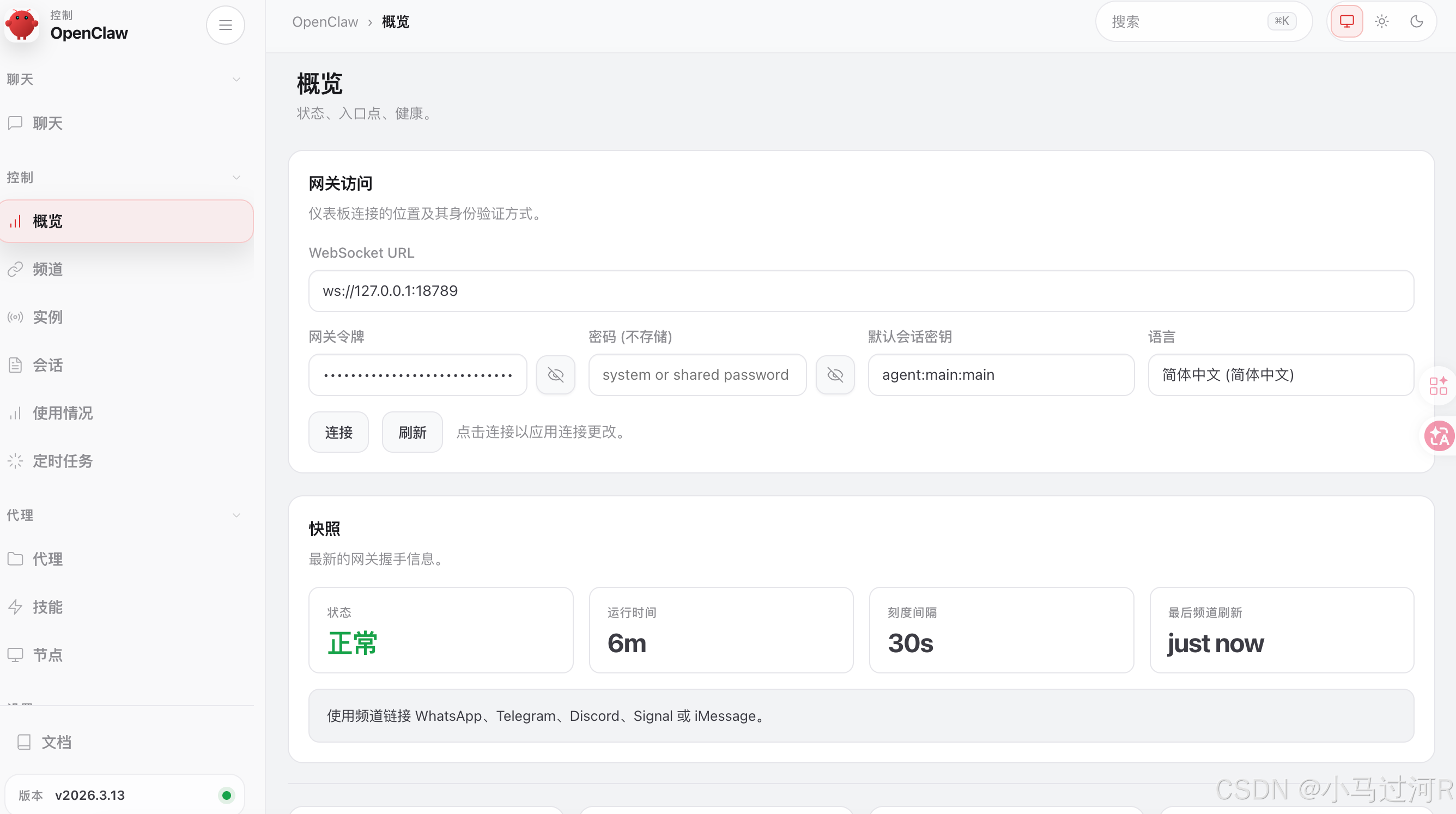1456x814 pixels.
Task: Open the translate floating icon
Action: (x=1439, y=436)
